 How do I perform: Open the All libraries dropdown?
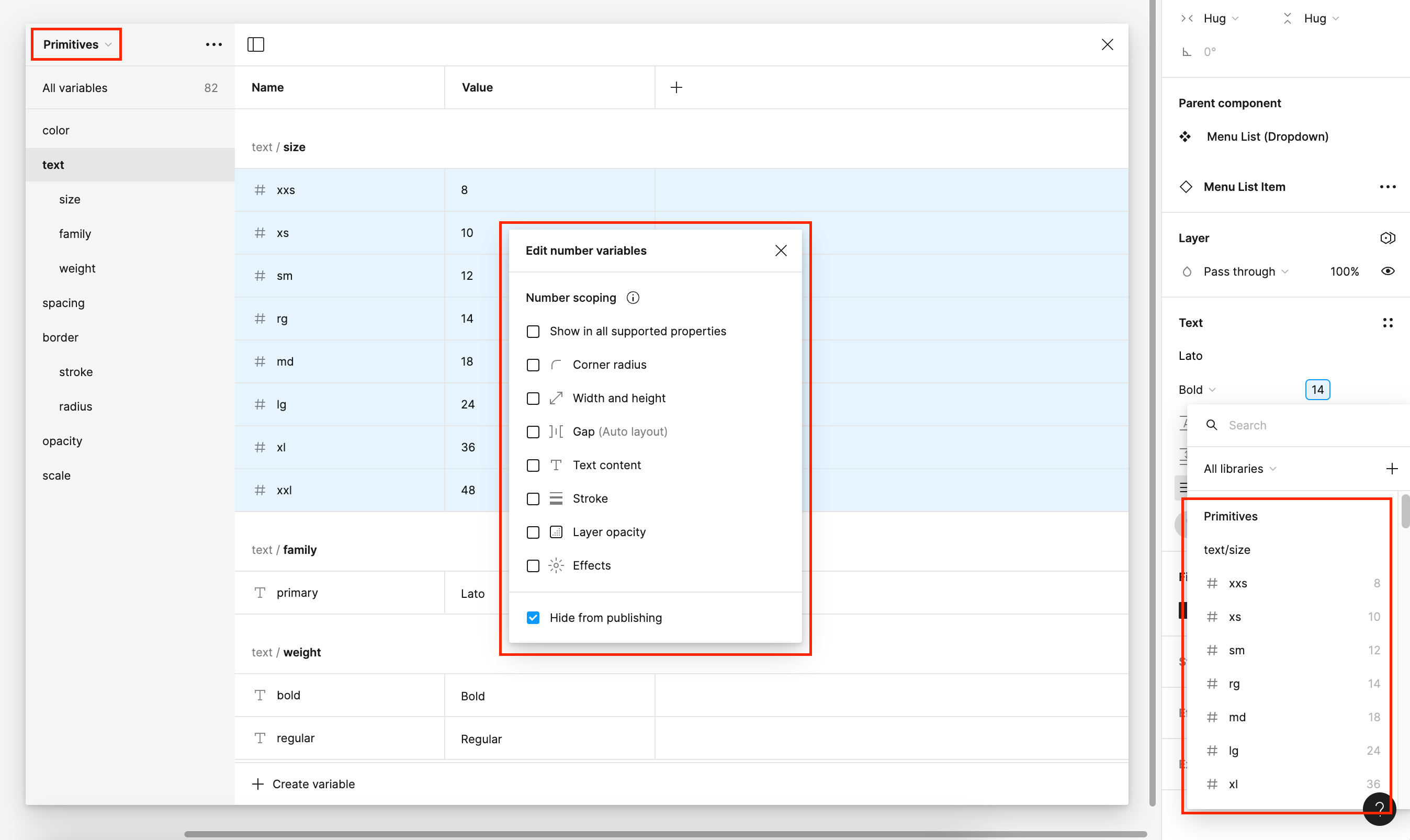tap(1239, 469)
